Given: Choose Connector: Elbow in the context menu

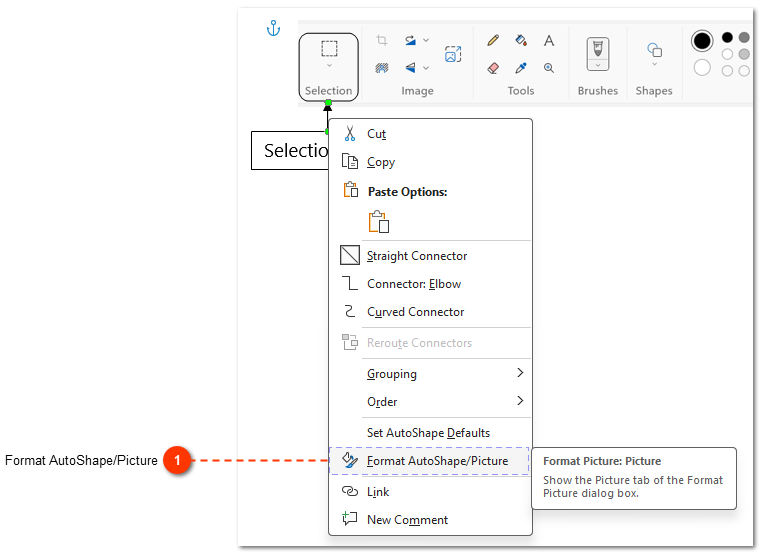Looking at the screenshot, I should click(x=430, y=284).
